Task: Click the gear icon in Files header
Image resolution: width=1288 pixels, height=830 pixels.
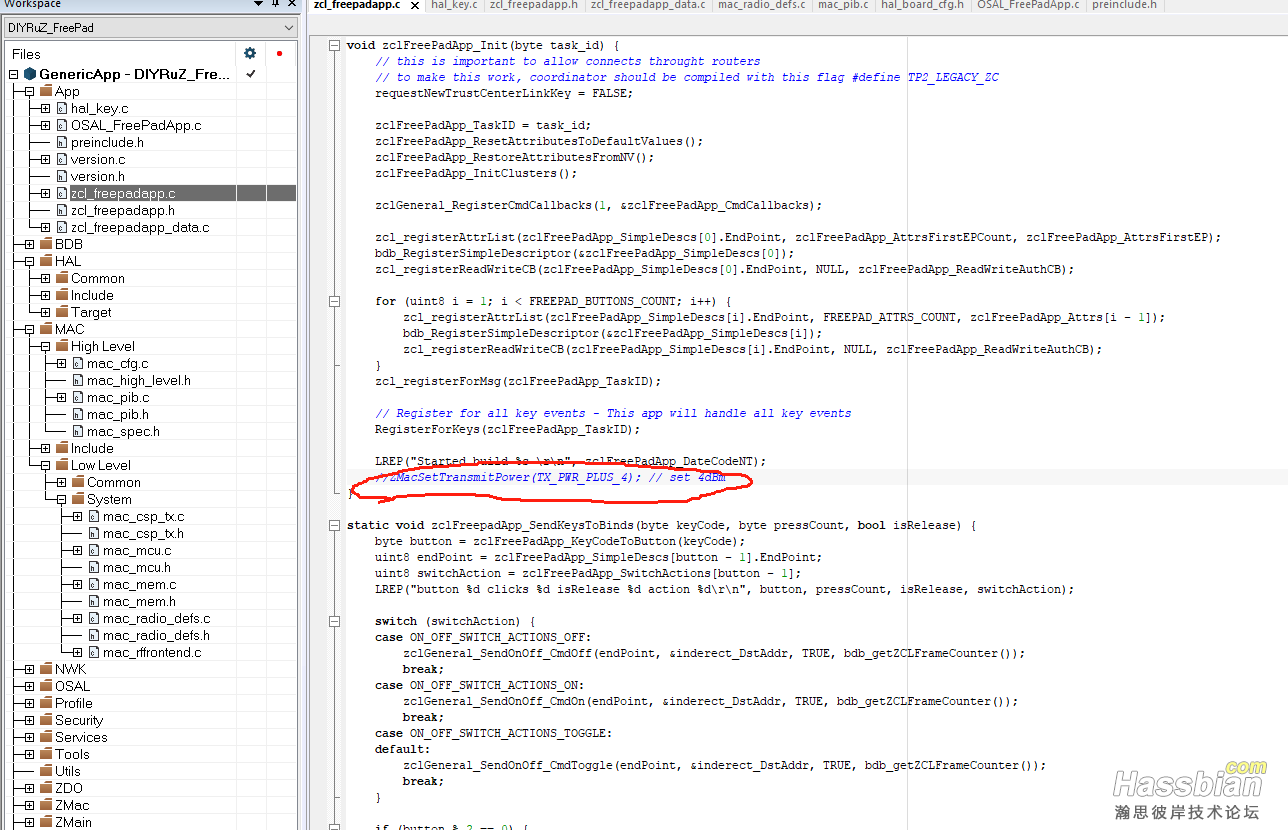Action: tap(250, 54)
